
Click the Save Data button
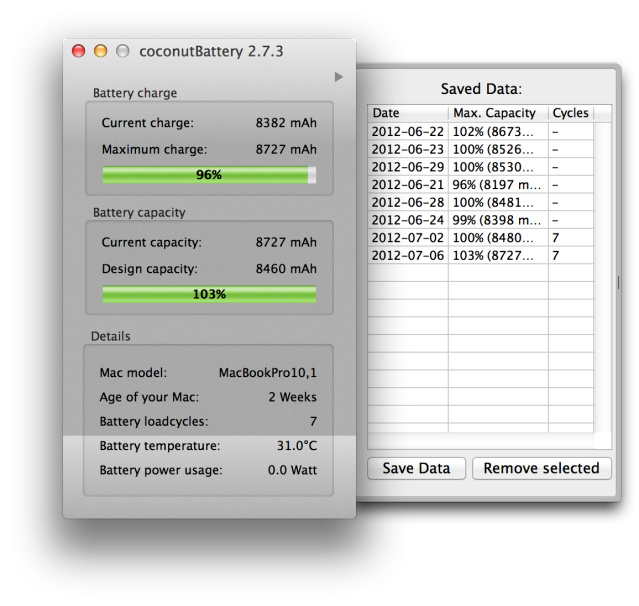tap(416, 468)
